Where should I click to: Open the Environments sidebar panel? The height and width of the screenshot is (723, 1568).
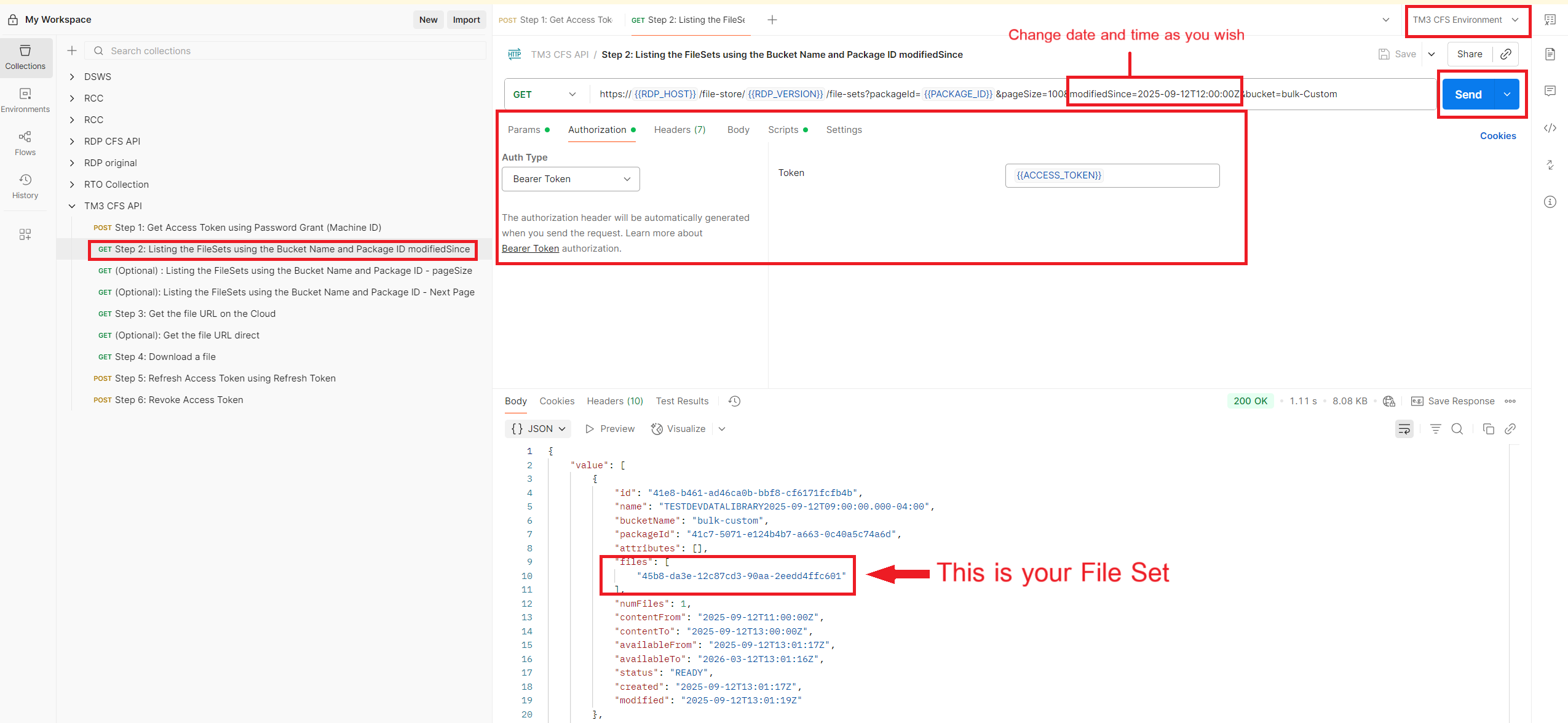tap(25, 99)
